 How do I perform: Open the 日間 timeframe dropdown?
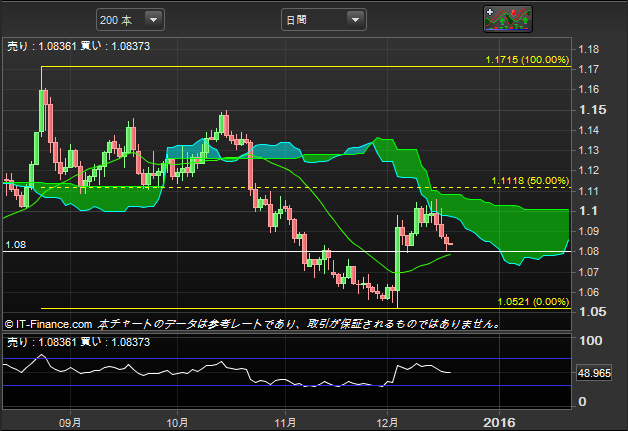coord(324,20)
